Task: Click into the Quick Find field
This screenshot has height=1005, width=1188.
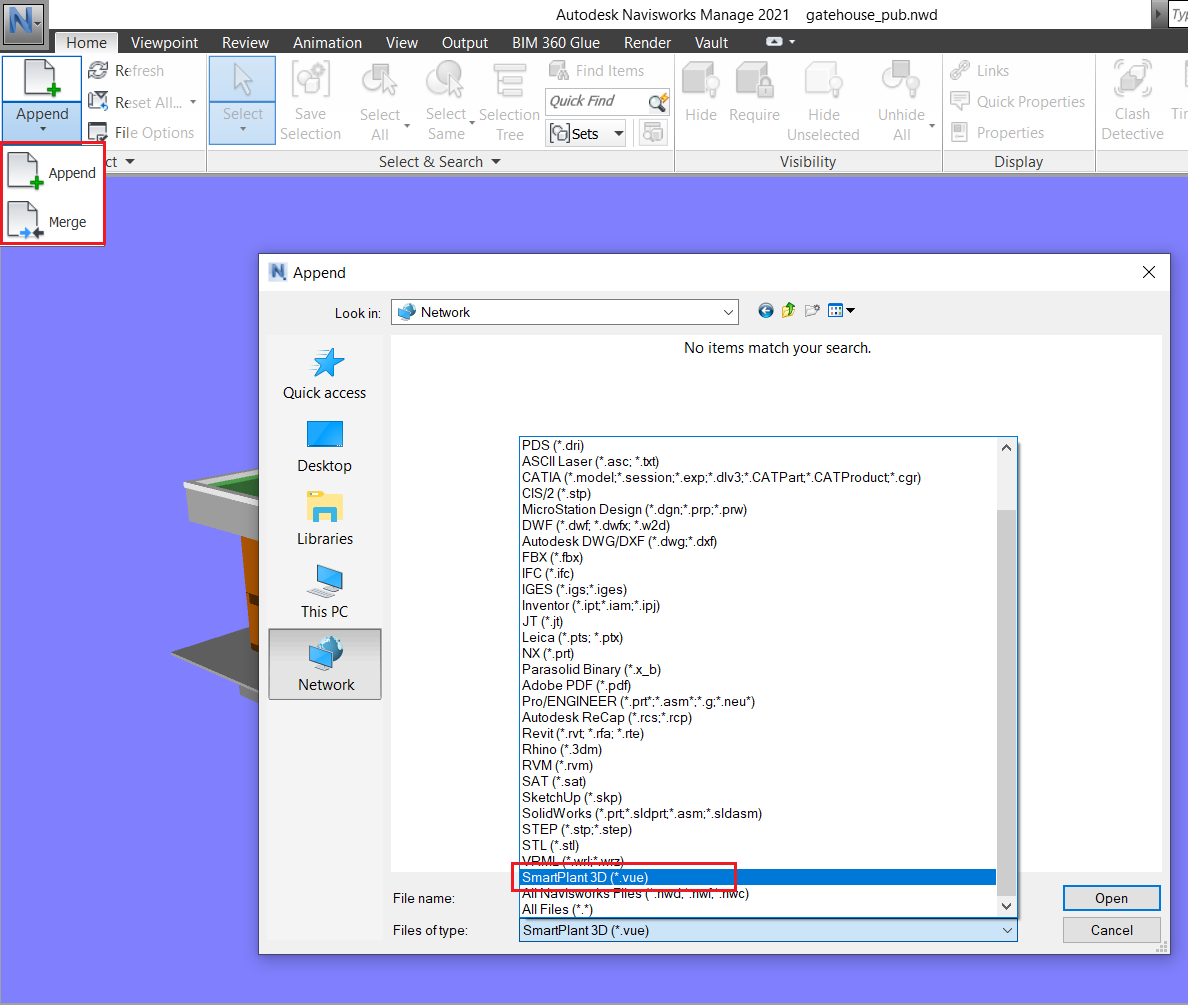Action: 596,101
